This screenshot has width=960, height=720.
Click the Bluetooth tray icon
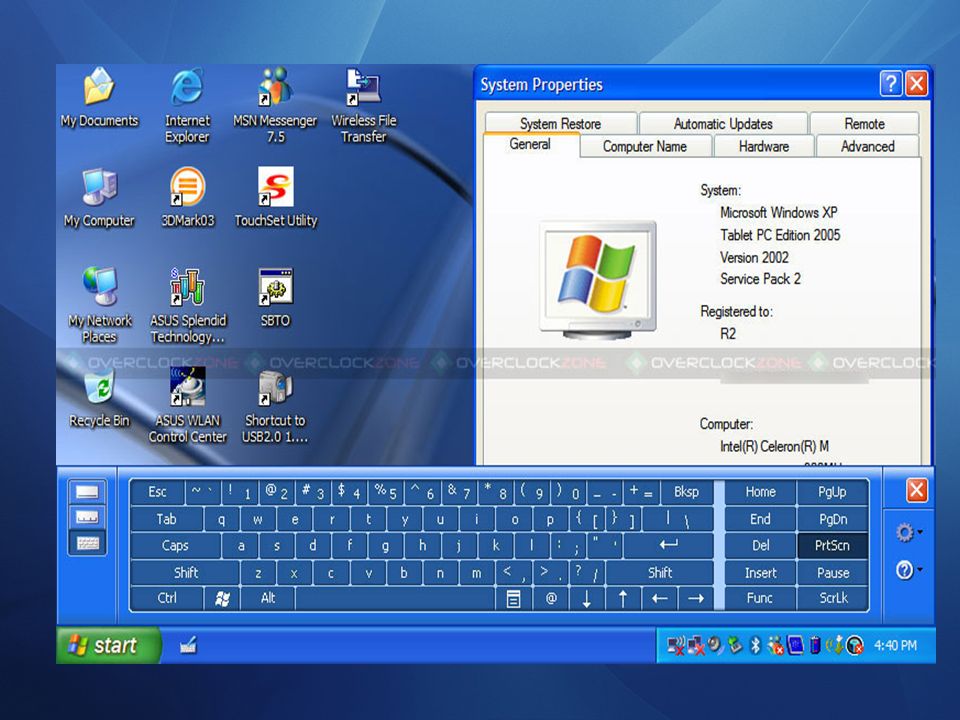[x=756, y=645]
